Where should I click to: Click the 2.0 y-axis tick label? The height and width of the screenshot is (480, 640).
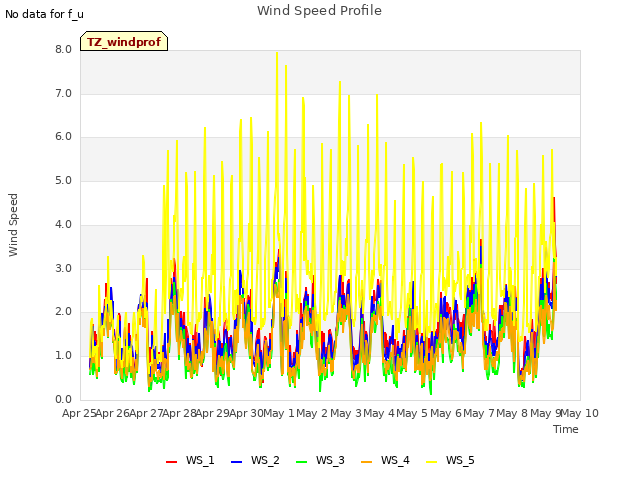pos(63,312)
